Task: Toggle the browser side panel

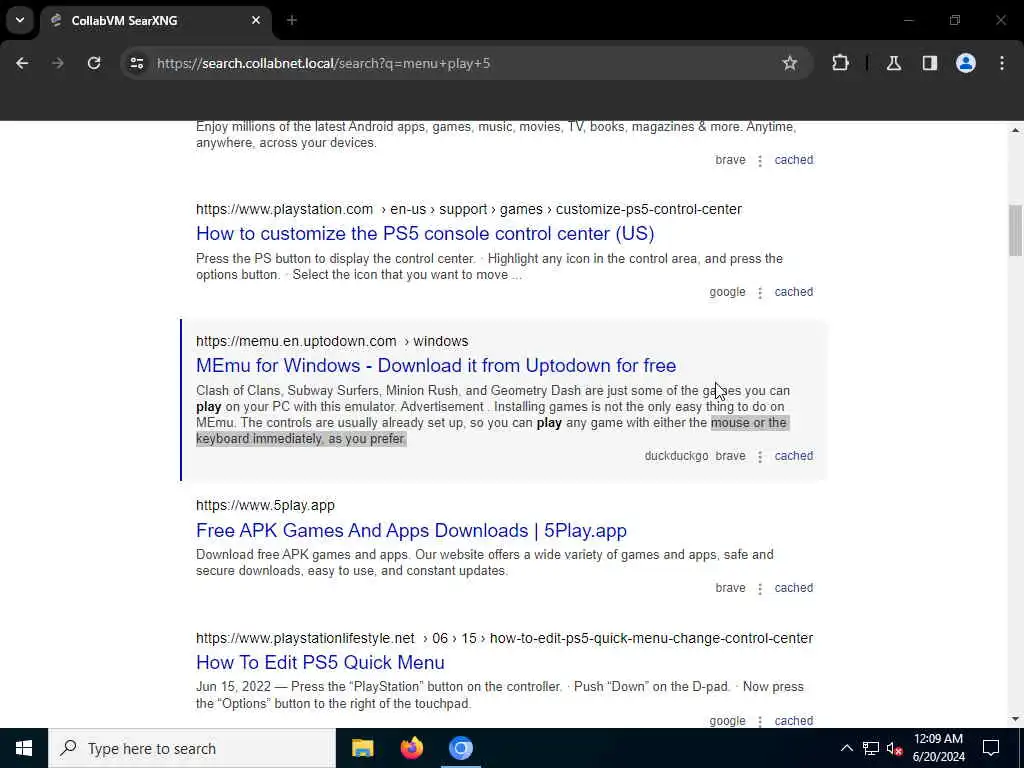Action: 930,63
